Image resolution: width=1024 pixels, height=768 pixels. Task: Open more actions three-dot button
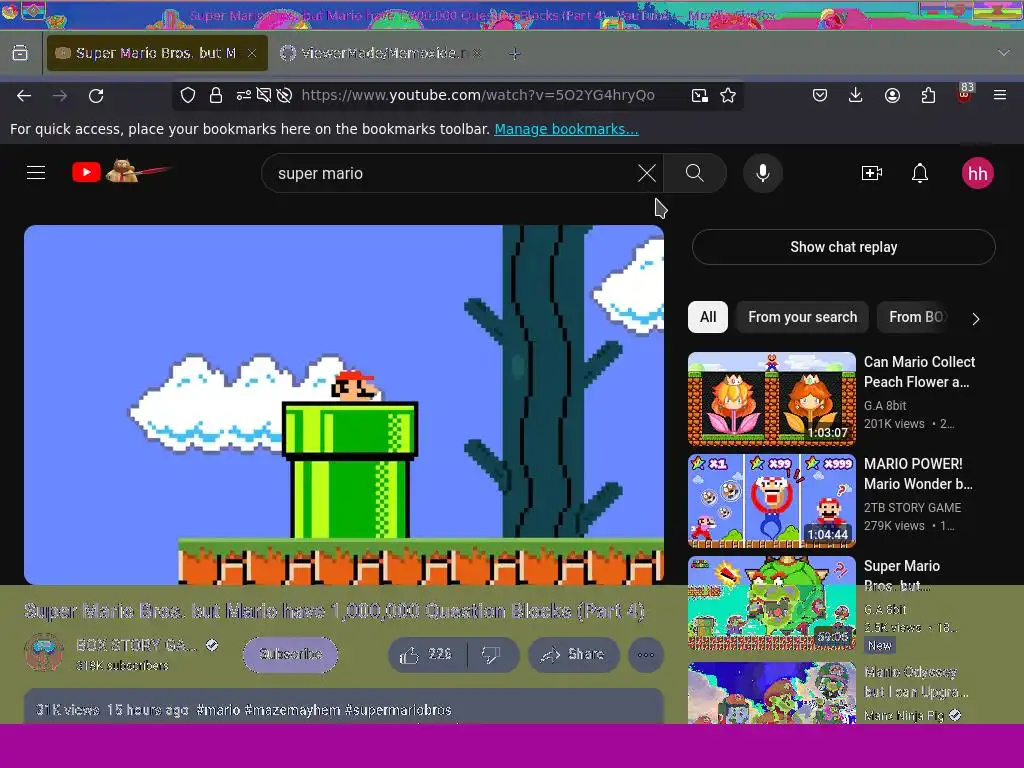(646, 654)
